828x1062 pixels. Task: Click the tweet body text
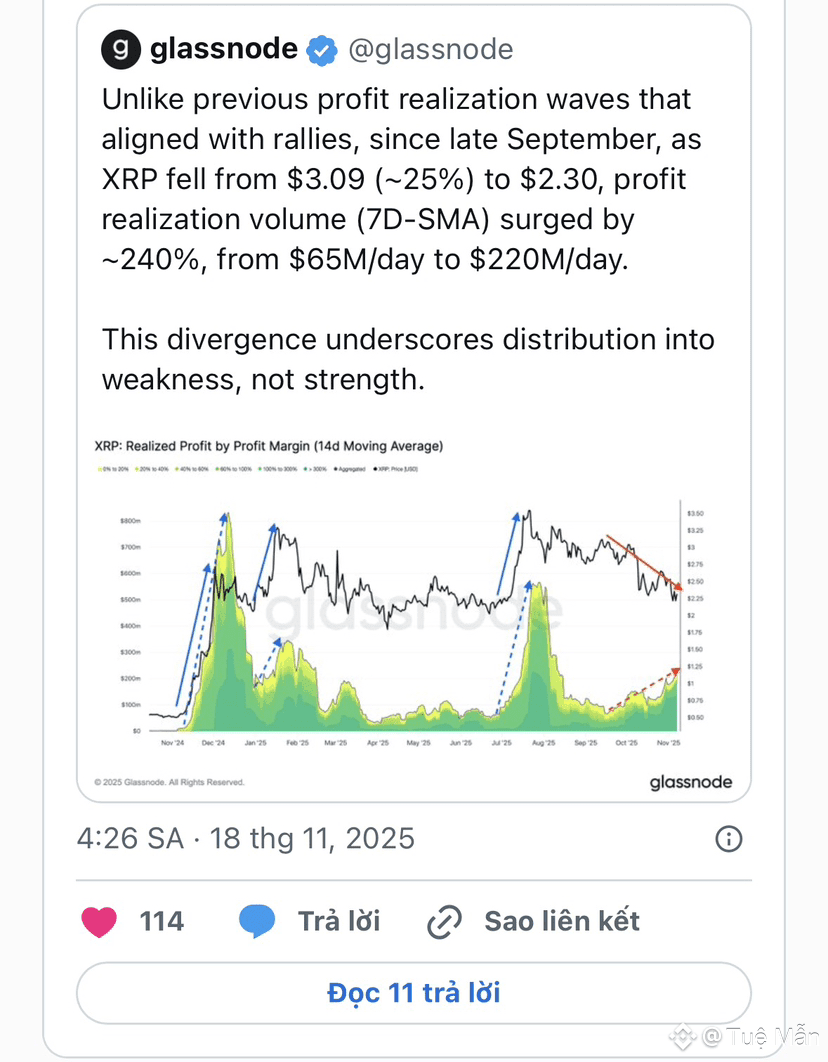408,239
